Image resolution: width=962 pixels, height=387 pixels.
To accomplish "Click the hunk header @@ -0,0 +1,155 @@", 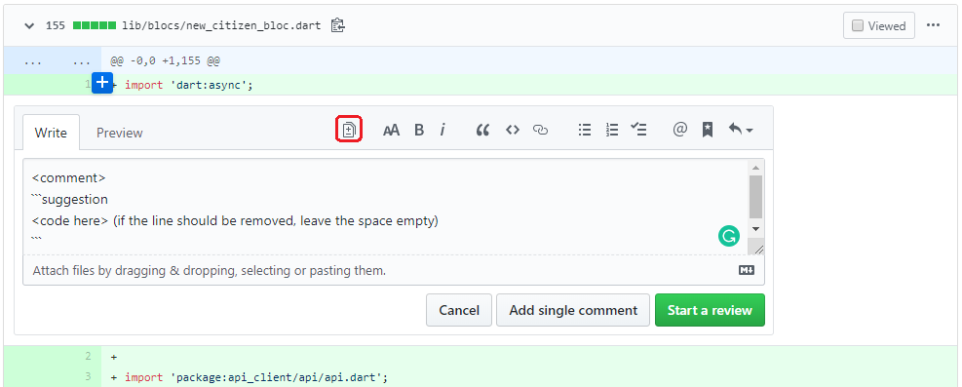I will [x=165, y=61].
